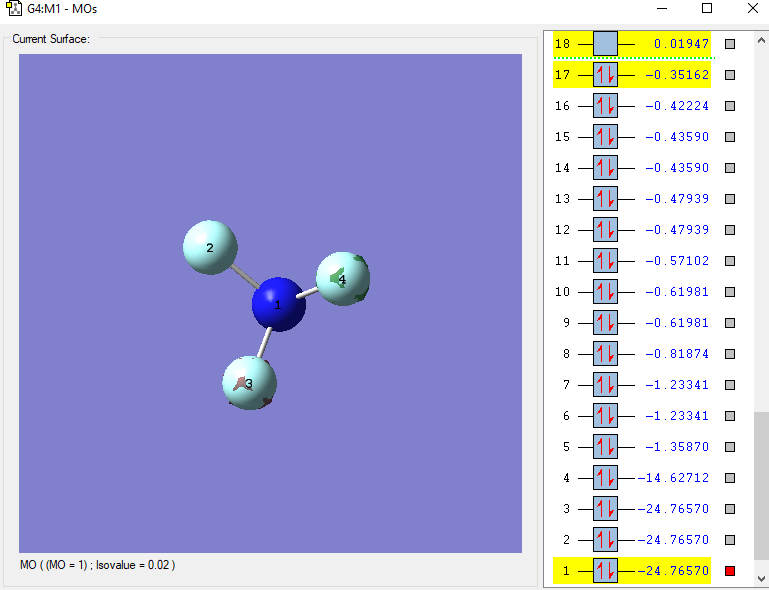Click the G4:M1 window title icon
Screen dimensions: 769x590
[13, 9]
